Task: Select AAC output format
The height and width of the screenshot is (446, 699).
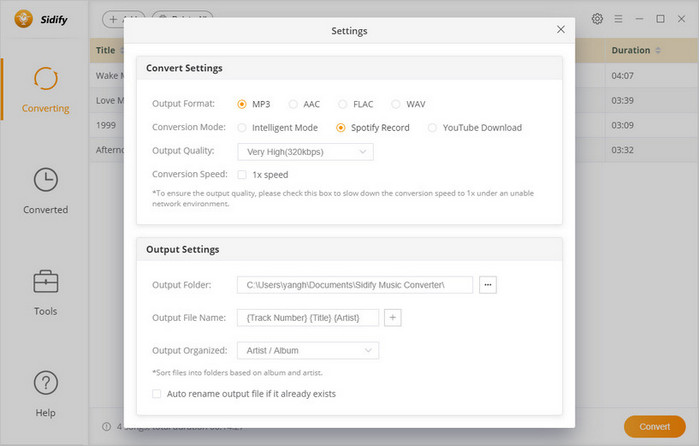Action: pos(293,104)
